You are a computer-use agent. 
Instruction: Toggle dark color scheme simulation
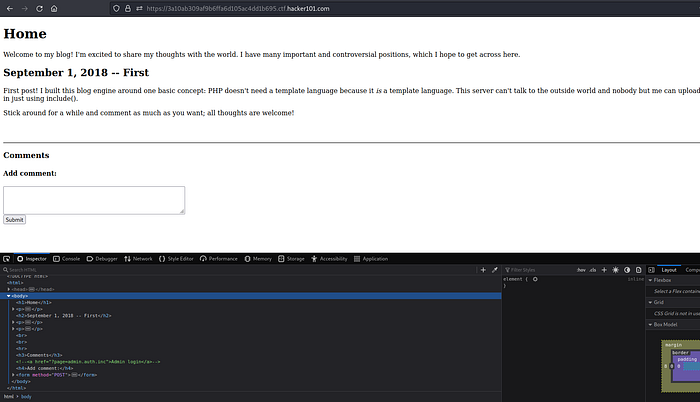click(626, 270)
